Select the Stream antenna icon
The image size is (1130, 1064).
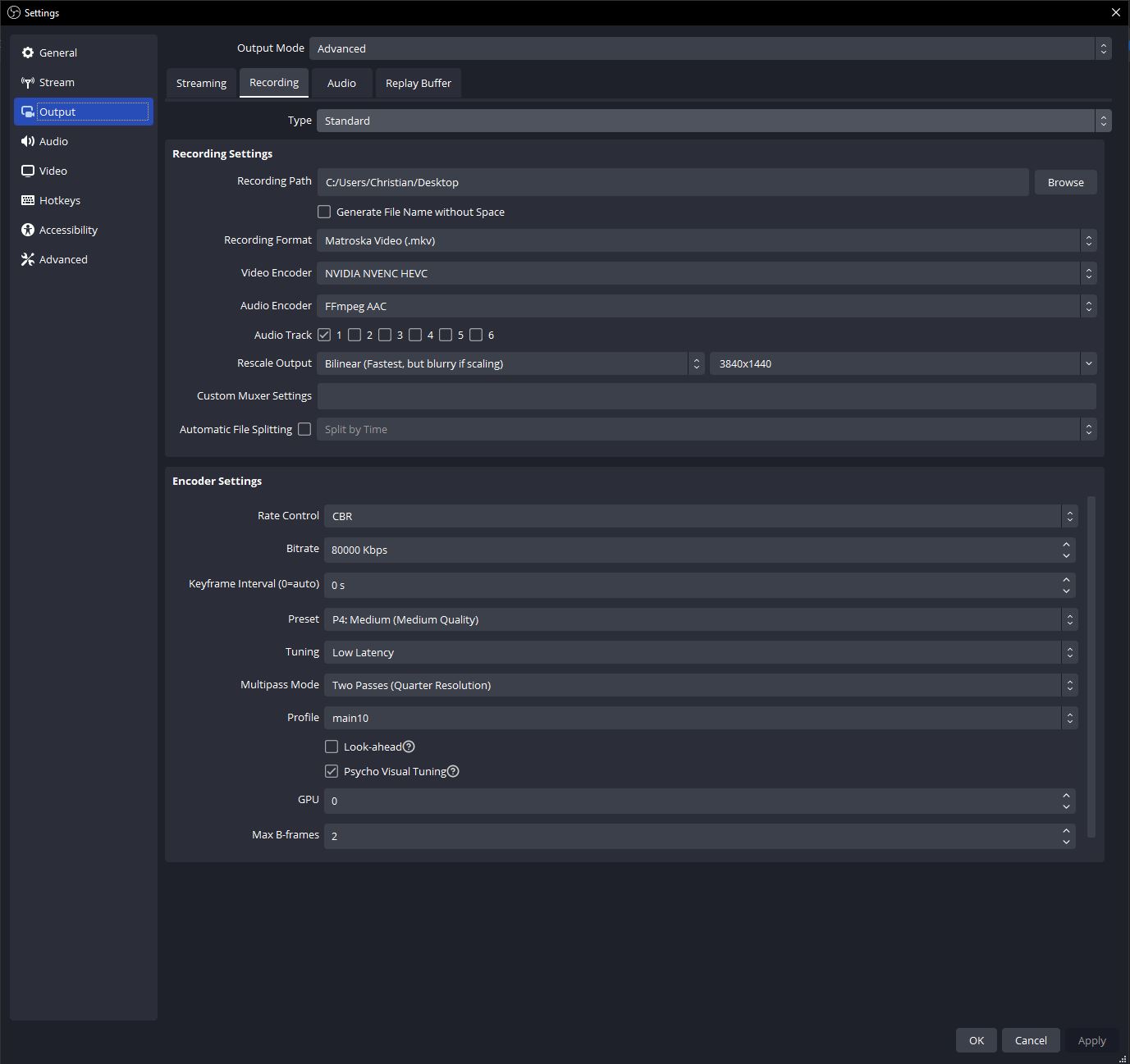point(28,82)
